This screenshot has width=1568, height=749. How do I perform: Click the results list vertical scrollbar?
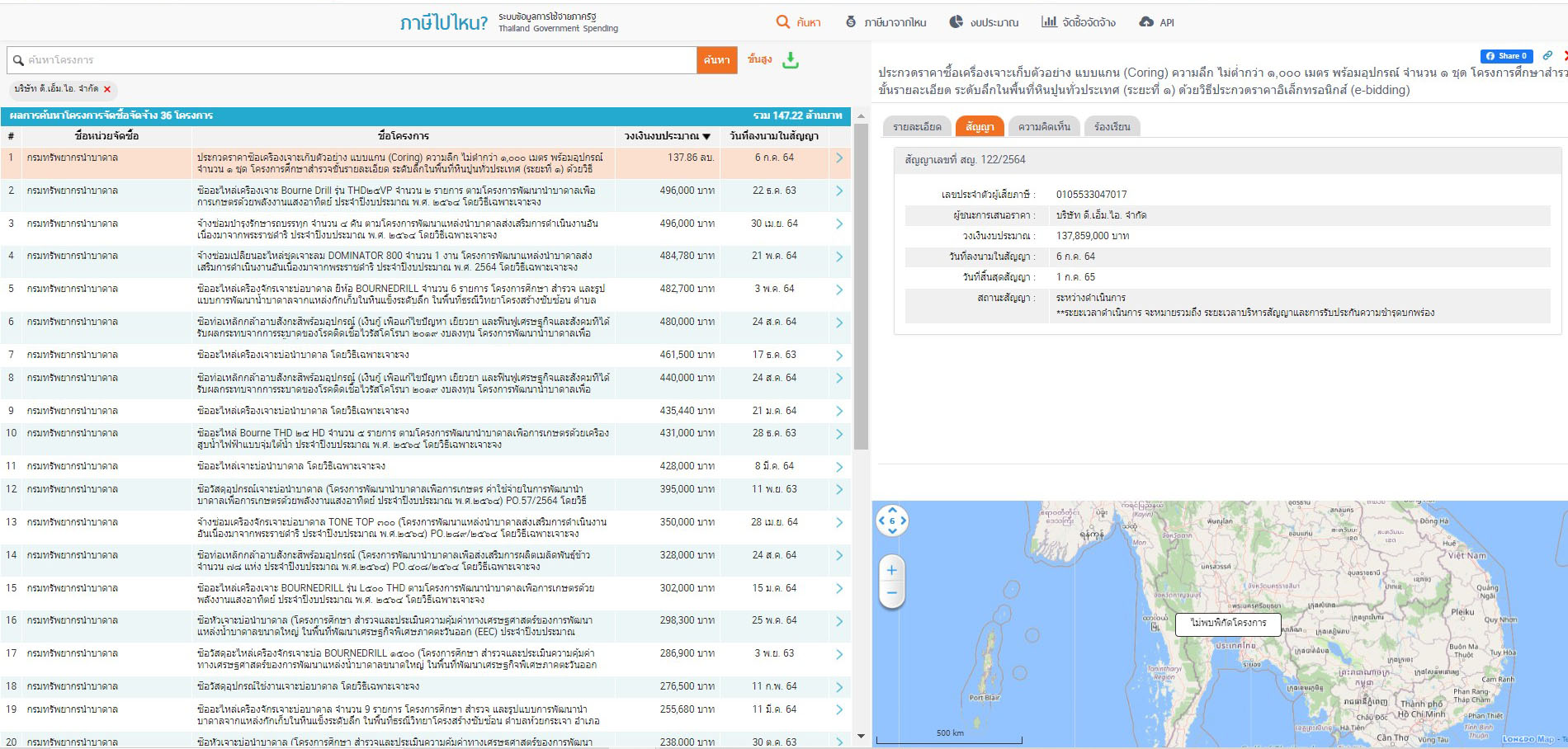pos(861,289)
